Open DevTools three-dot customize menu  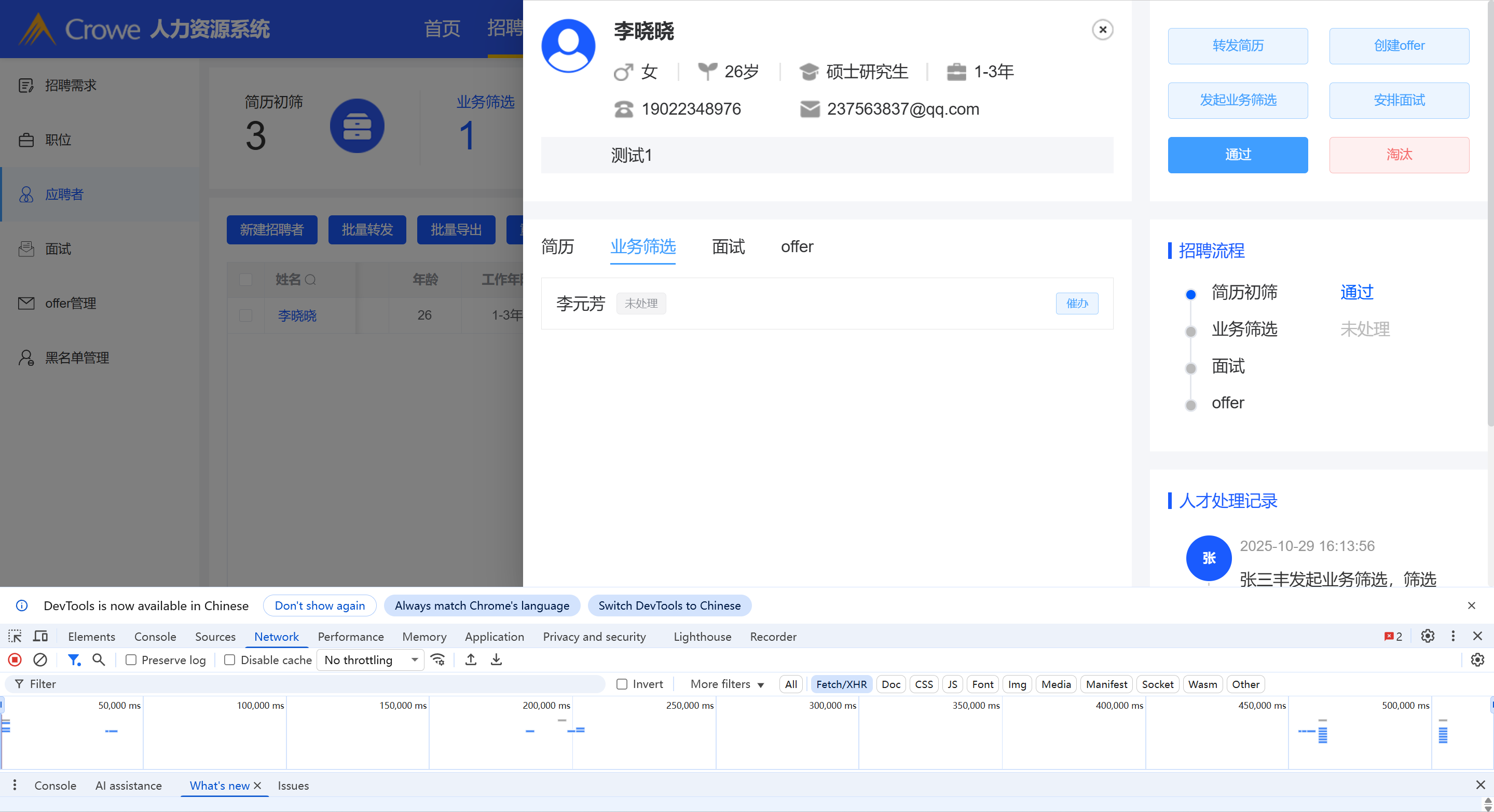point(1453,636)
